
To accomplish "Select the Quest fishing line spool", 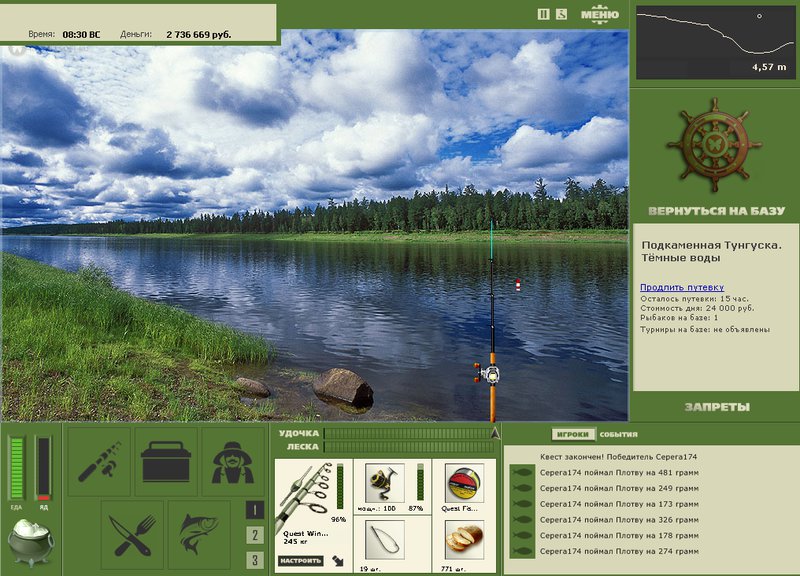I will click(x=464, y=483).
